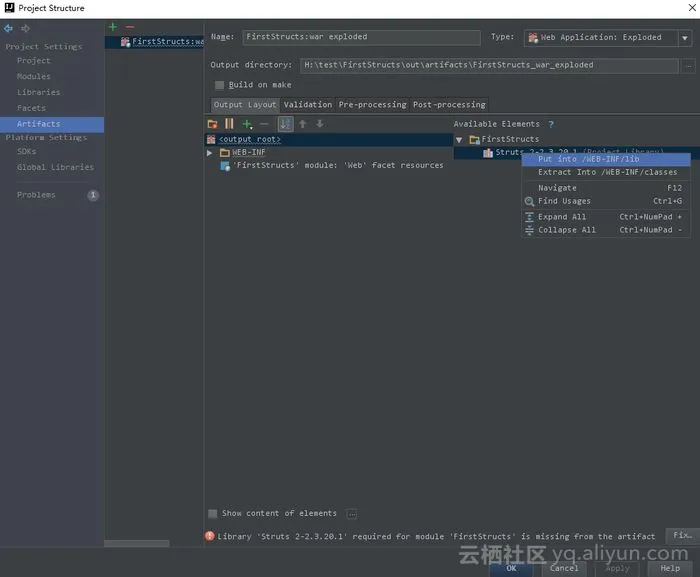Image resolution: width=700 pixels, height=577 pixels.
Task: Click IntelliJ logo in title bar
Action: click(9, 8)
